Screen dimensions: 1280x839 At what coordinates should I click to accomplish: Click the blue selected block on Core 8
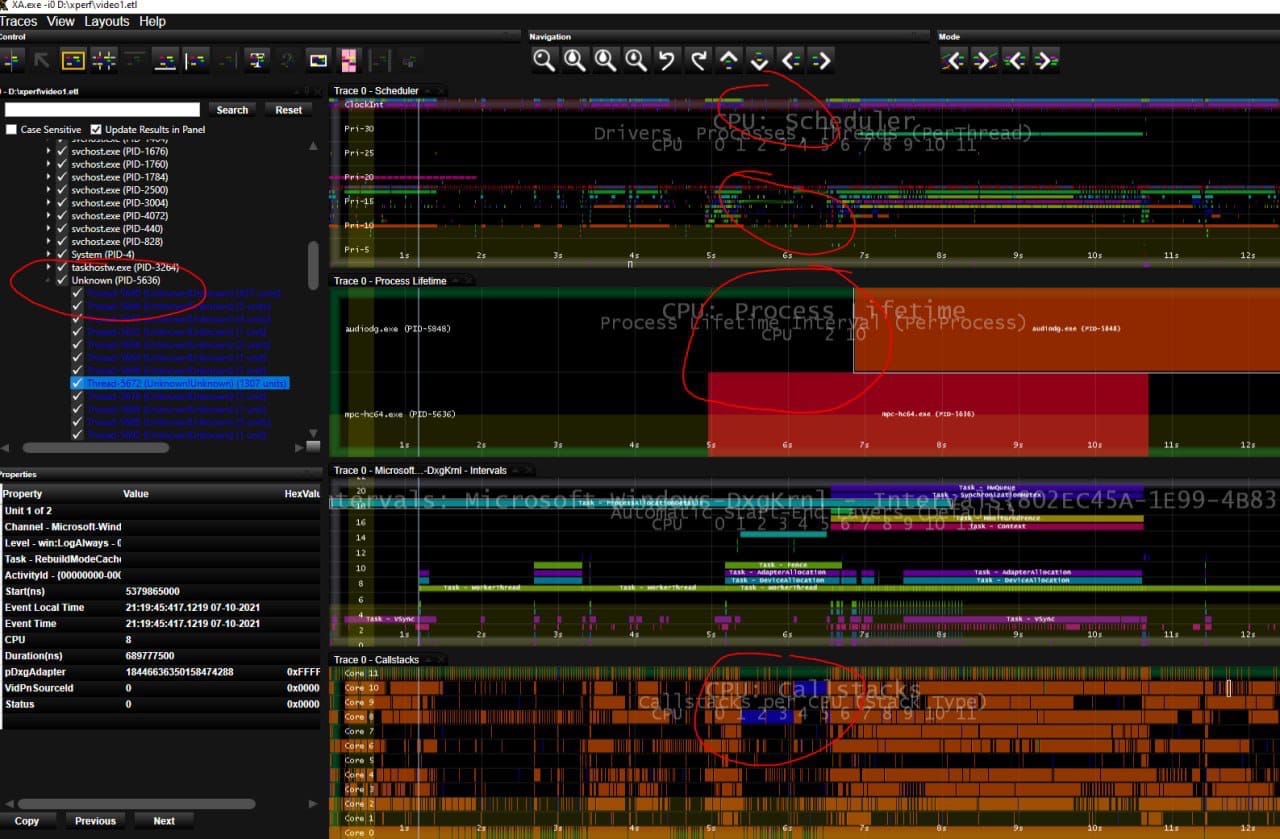(x=768, y=716)
